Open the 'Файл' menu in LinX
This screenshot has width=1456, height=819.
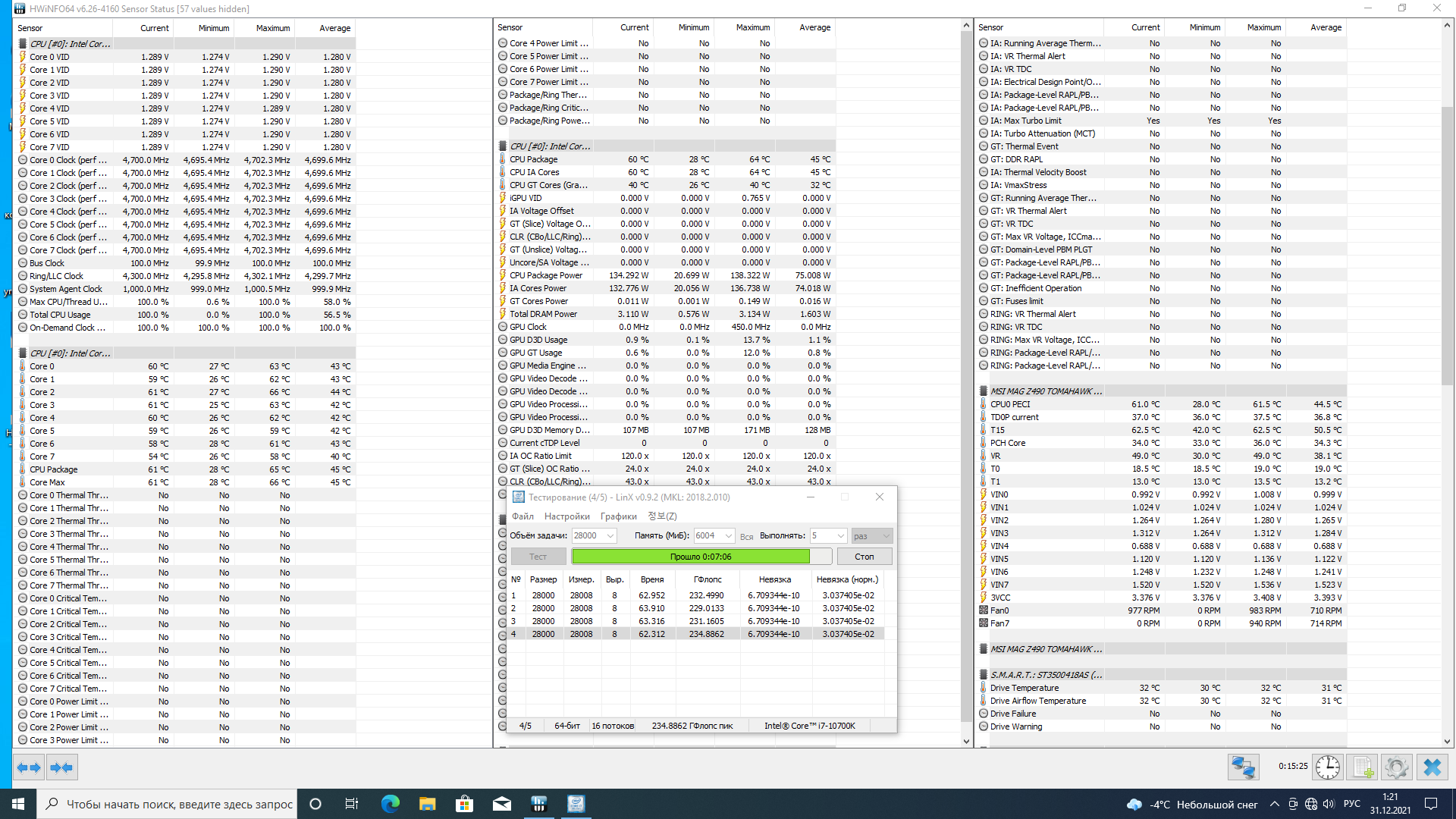[522, 516]
